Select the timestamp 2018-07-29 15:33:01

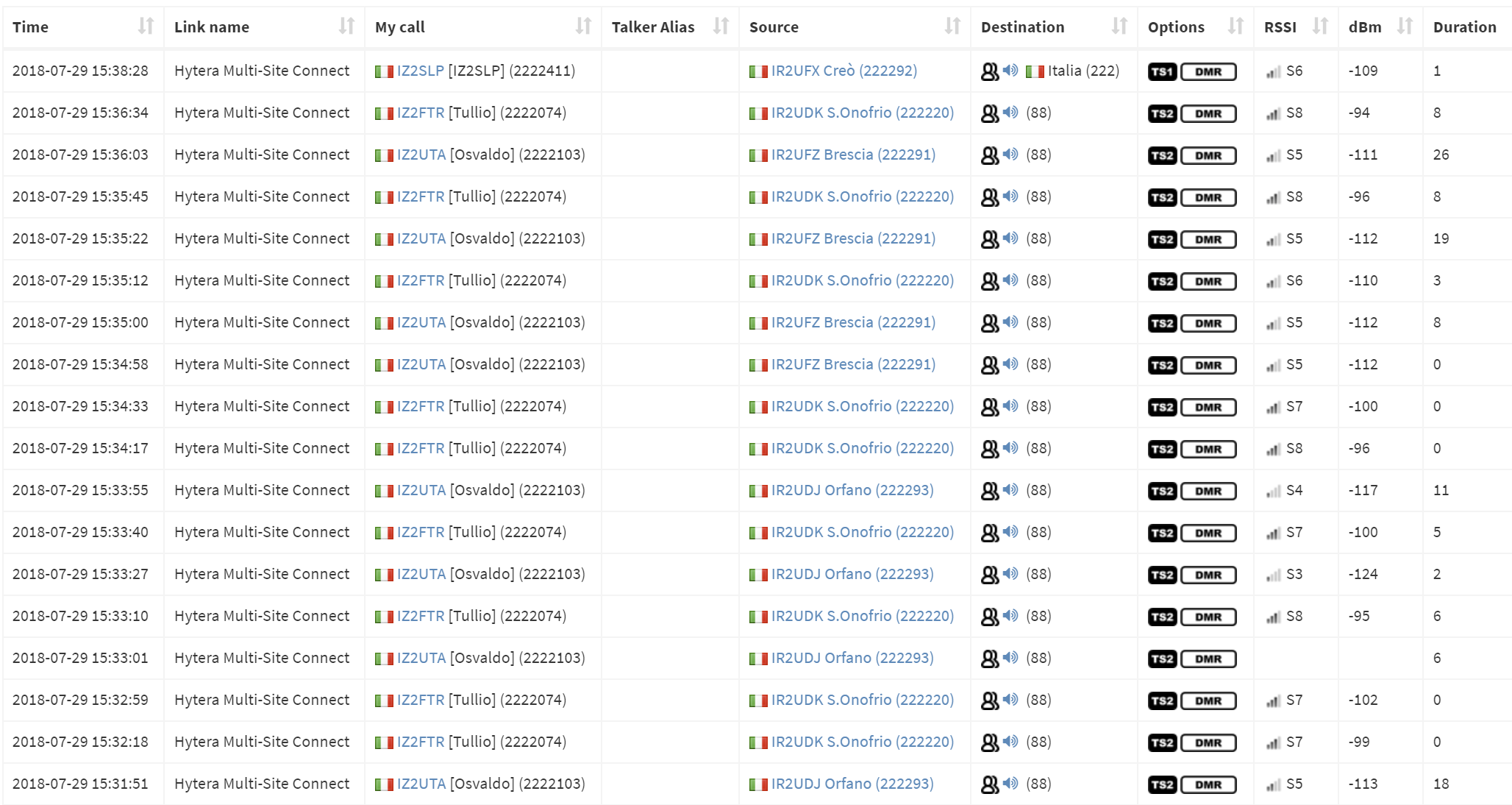[80, 658]
